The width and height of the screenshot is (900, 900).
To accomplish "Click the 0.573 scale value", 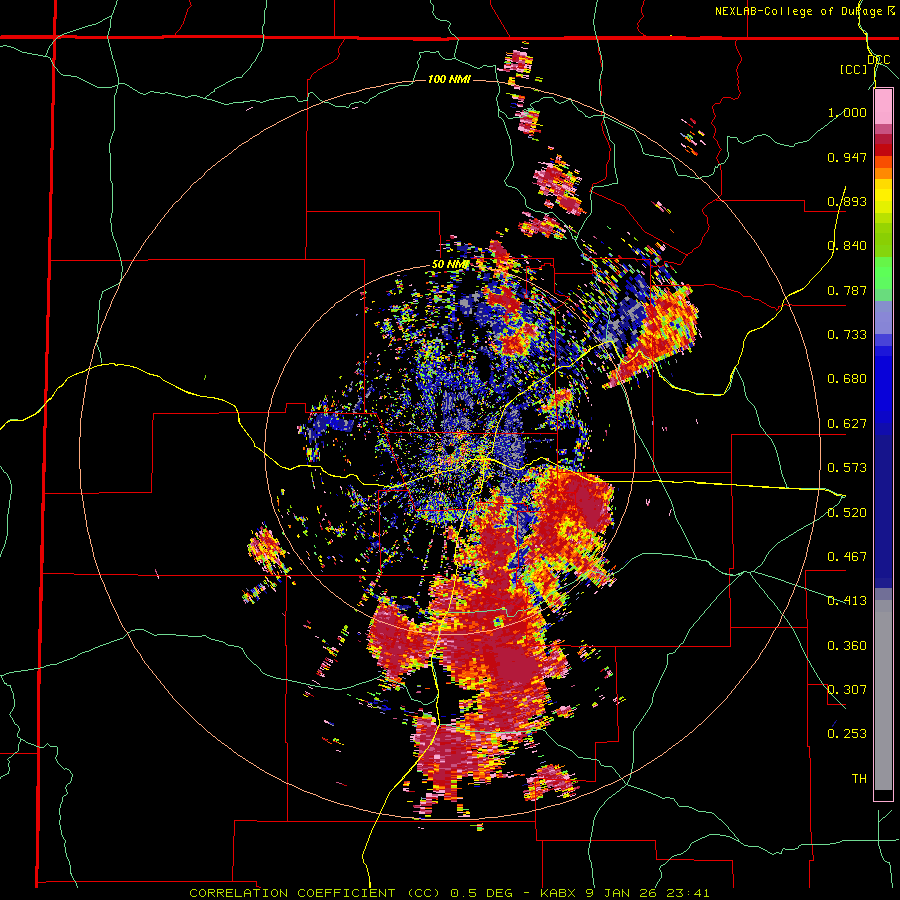I will [x=847, y=468].
